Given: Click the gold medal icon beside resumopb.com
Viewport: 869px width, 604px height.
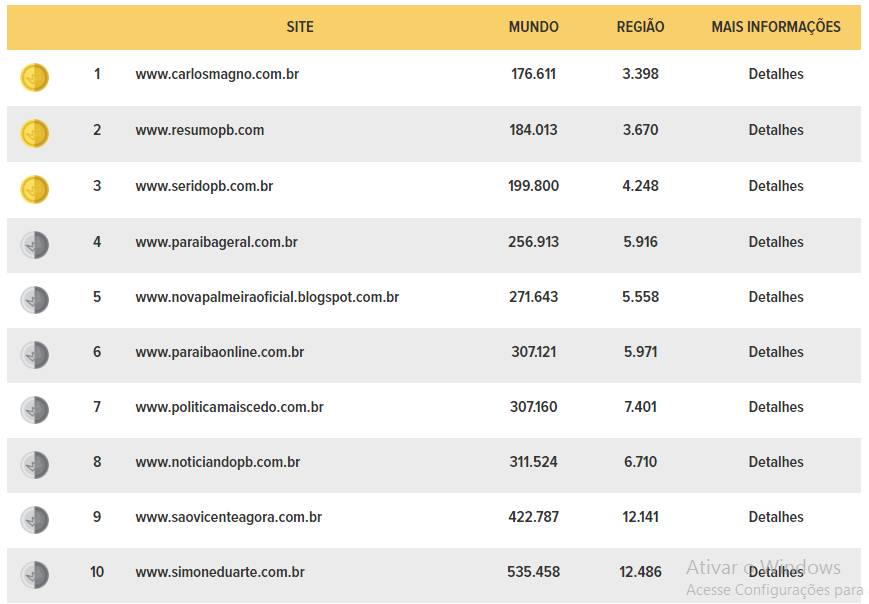Looking at the screenshot, I should pyautogui.click(x=34, y=133).
